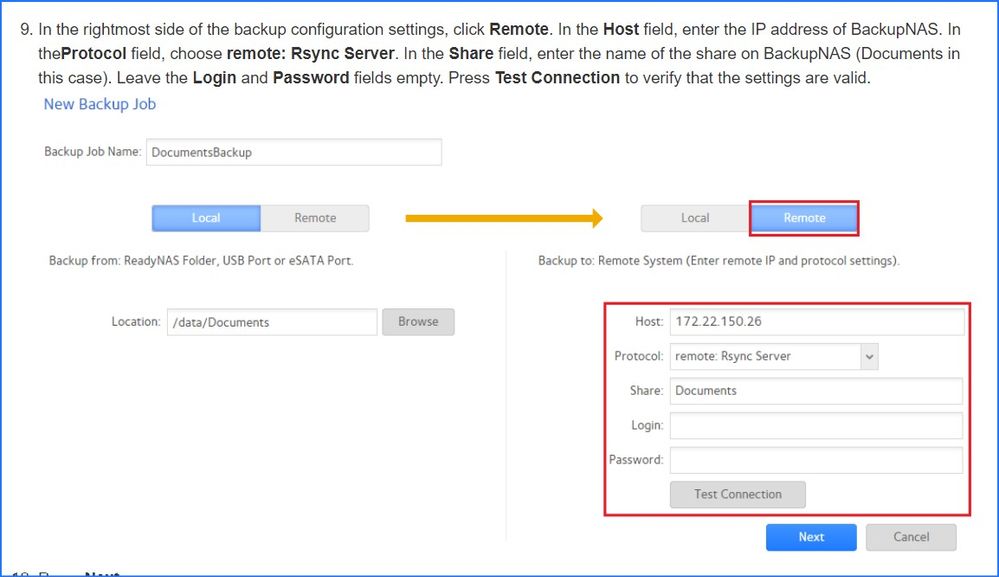Viewport: 999px width, 577px height.
Task: Click the Cancel button
Action: (x=910, y=537)
